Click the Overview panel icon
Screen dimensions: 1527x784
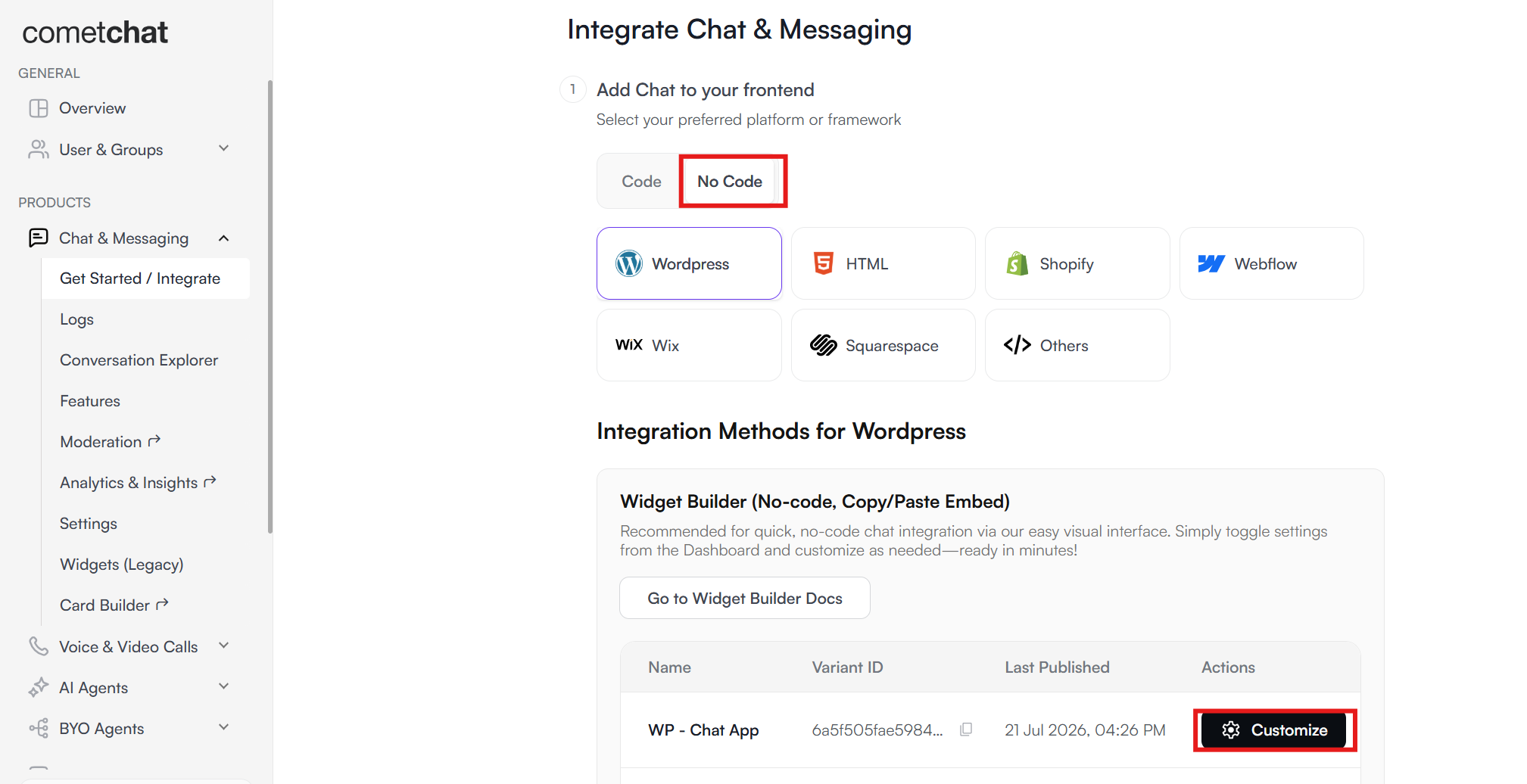tap(39, 108)
